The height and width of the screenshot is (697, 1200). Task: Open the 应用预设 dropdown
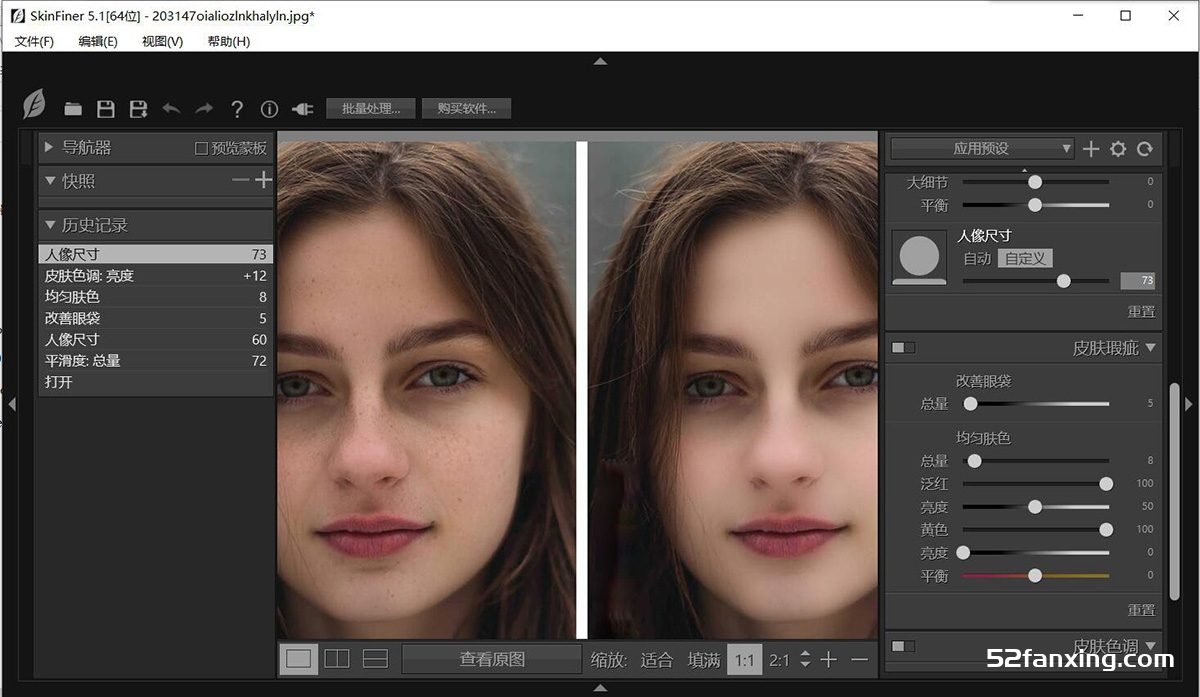[x=982, y=148]
